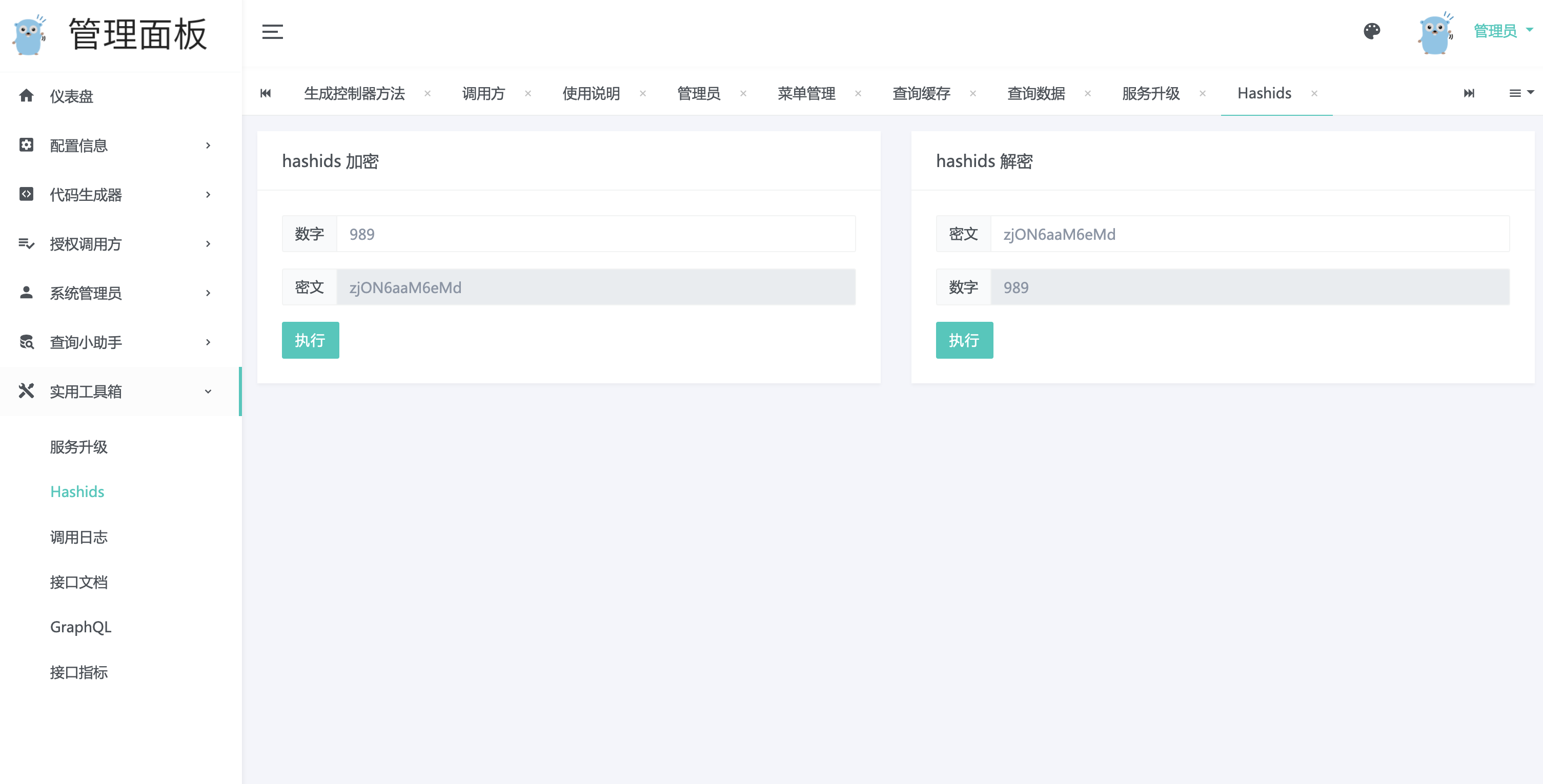
Task: Expand the 查询小助手 menu chevron
Action: click(x=208, y=341)
